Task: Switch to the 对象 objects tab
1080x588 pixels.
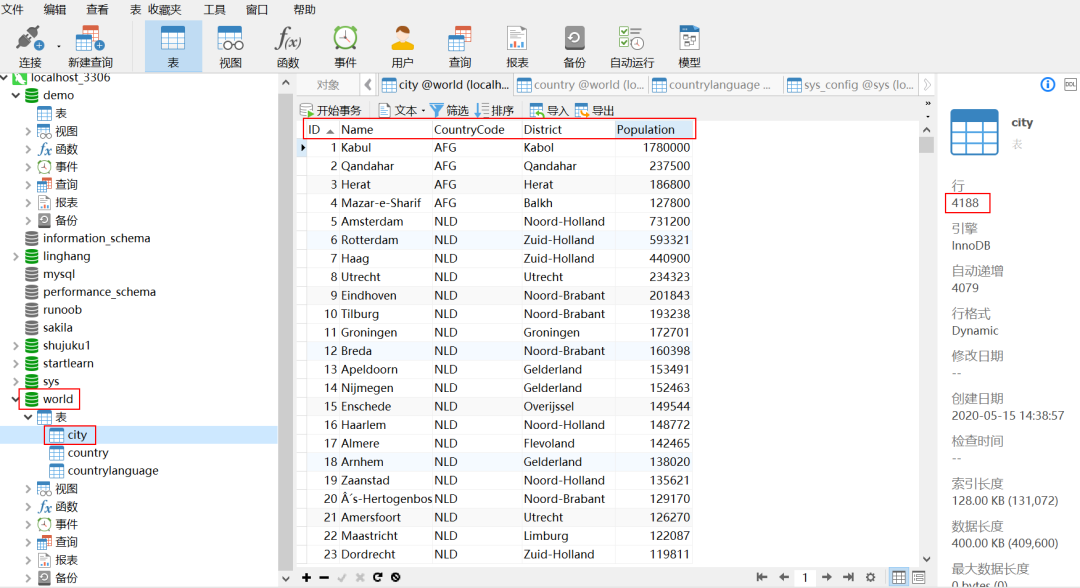Action: tap(328, 85)
